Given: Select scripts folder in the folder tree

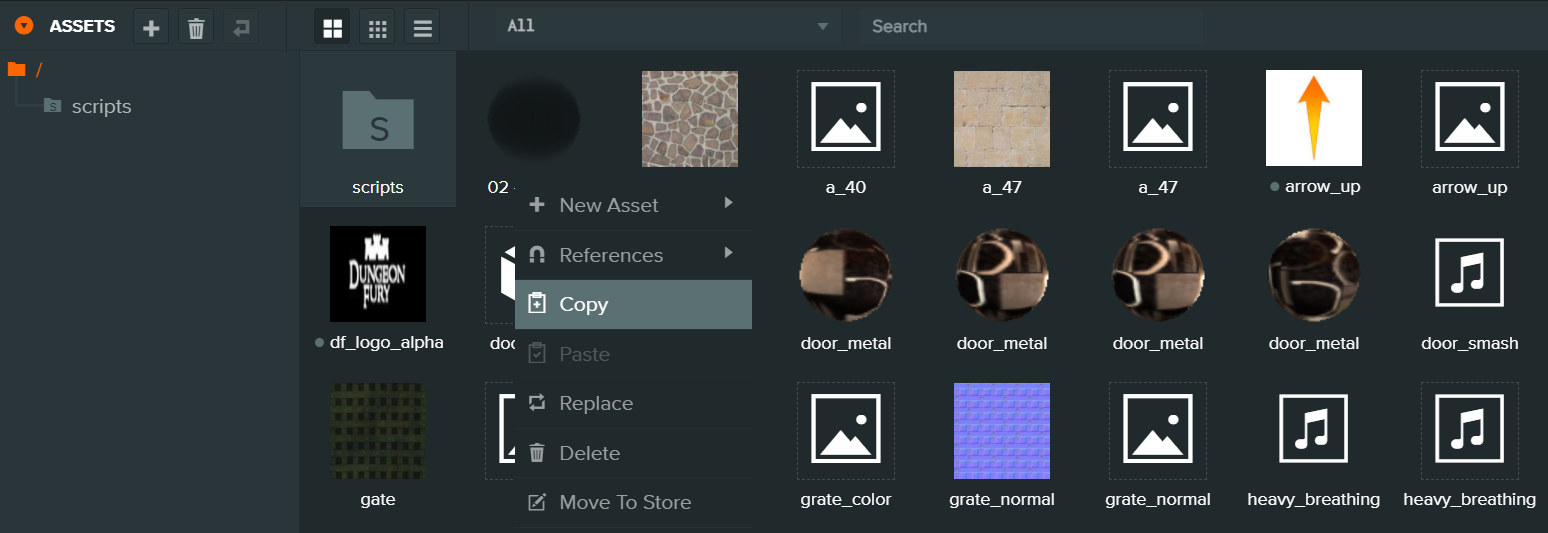Looking at the screenshot, I should 88,106.
